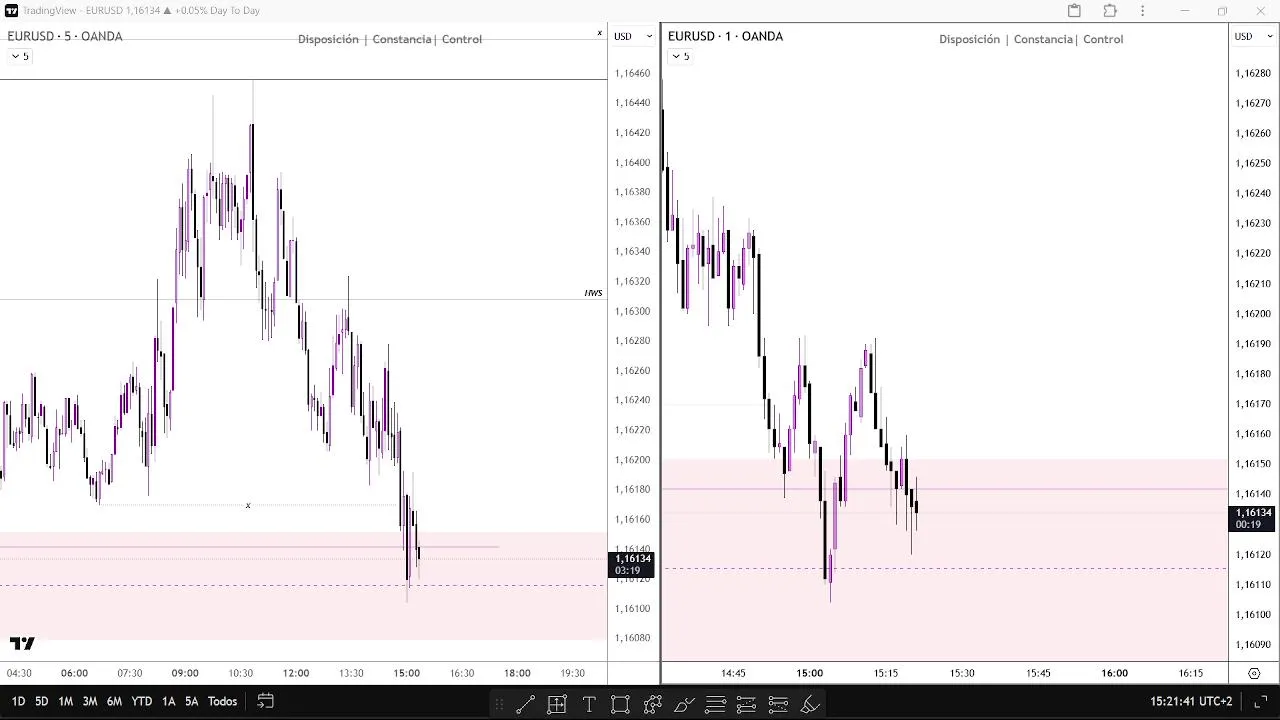Select the measure grid tool in drawing toolbar
1280x720 pixels.
tap(557, 704)
